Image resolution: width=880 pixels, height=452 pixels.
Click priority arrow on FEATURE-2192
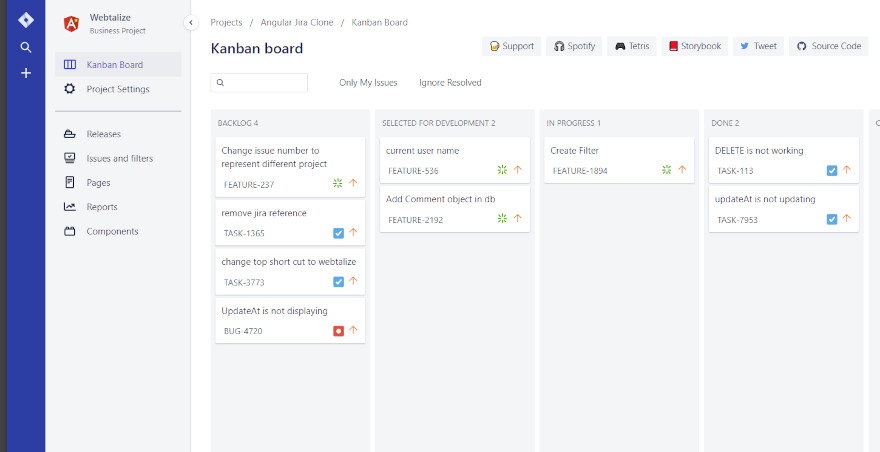[x=517, y=218]
